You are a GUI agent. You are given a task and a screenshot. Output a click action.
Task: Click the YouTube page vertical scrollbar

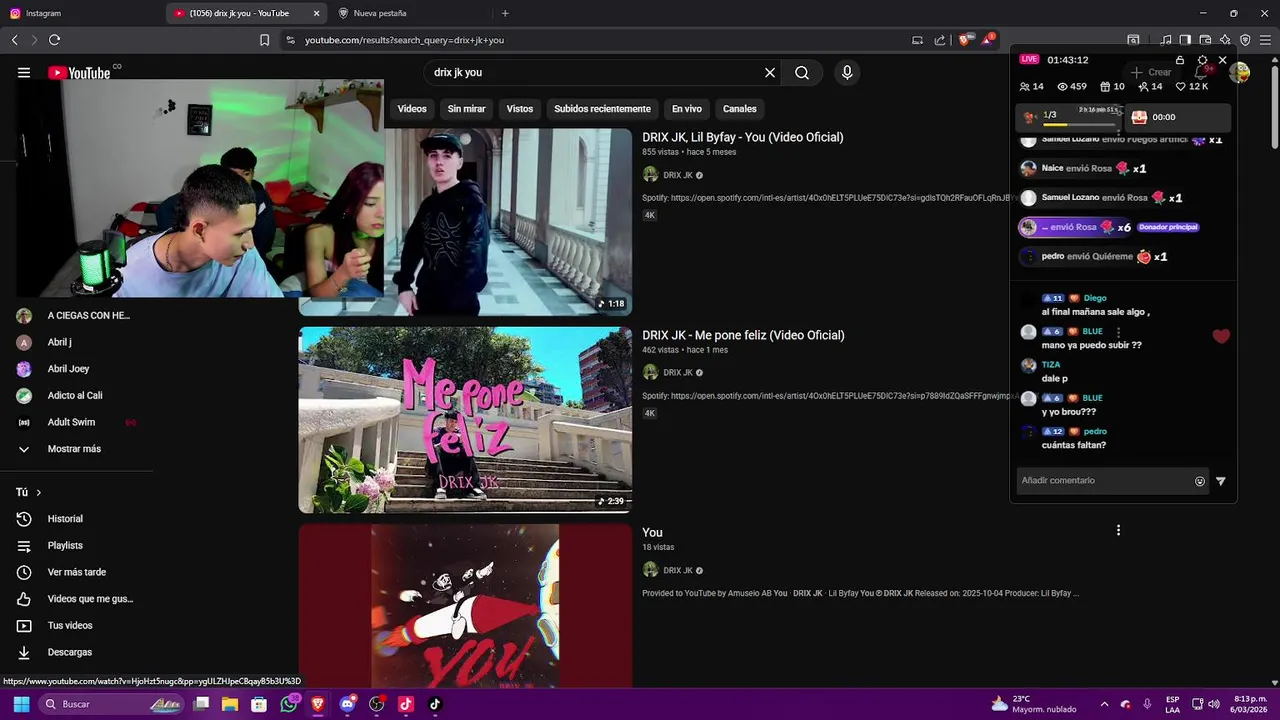click(x=1274, y=110)
